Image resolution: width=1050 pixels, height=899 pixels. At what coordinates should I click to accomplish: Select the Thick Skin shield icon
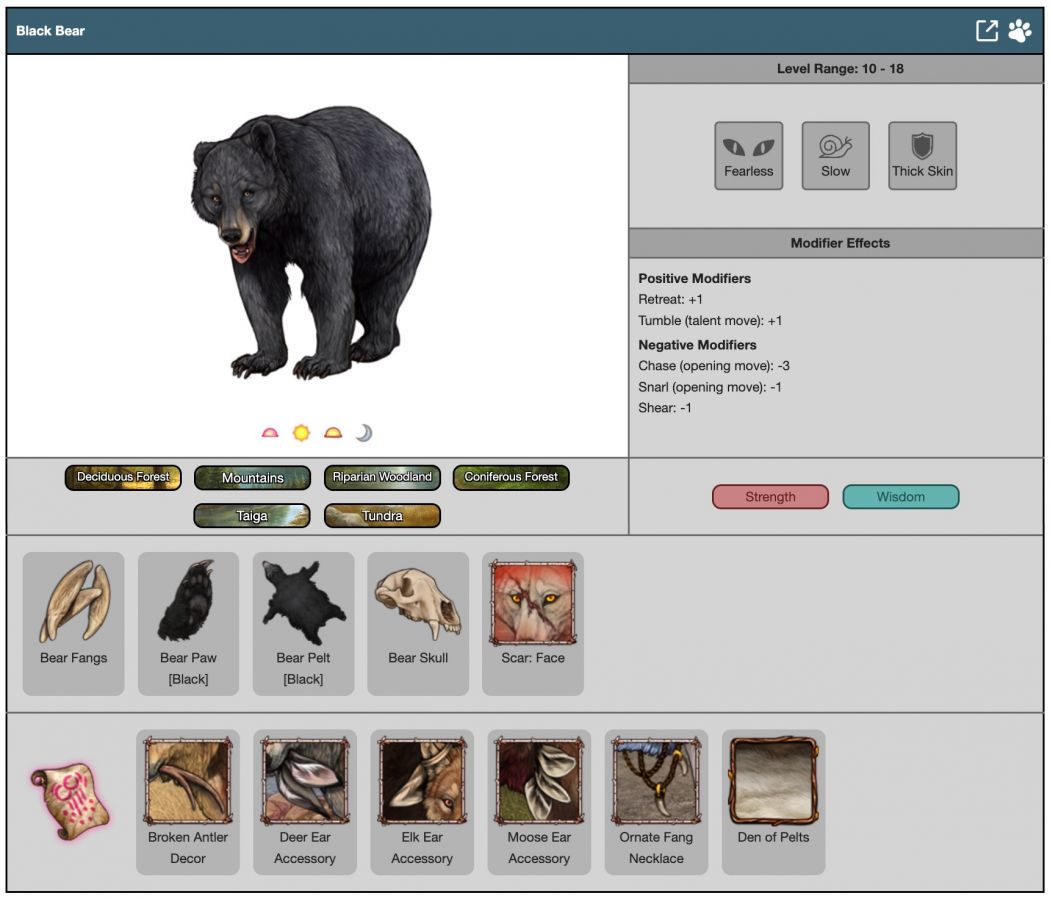[x=922, y=155]
